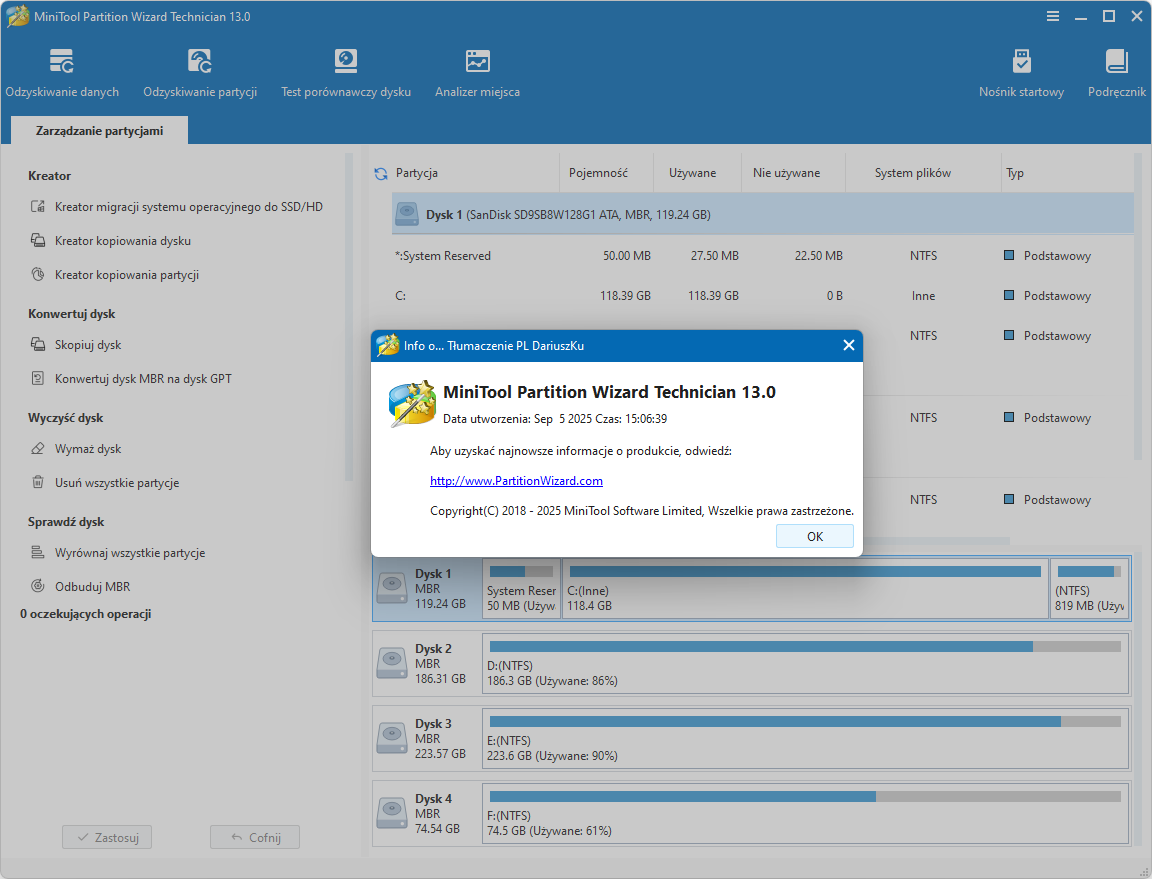Click Usuń wszystkie partycje trash icon
Viewport: 1152px width, 879px height.
tap(37, 482)
